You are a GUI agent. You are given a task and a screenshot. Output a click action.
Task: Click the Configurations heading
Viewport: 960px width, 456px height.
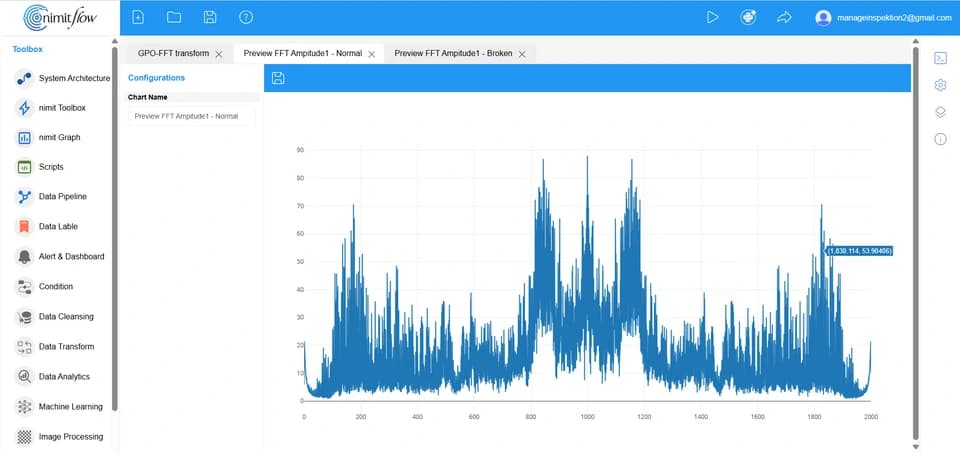click(156, 78)
